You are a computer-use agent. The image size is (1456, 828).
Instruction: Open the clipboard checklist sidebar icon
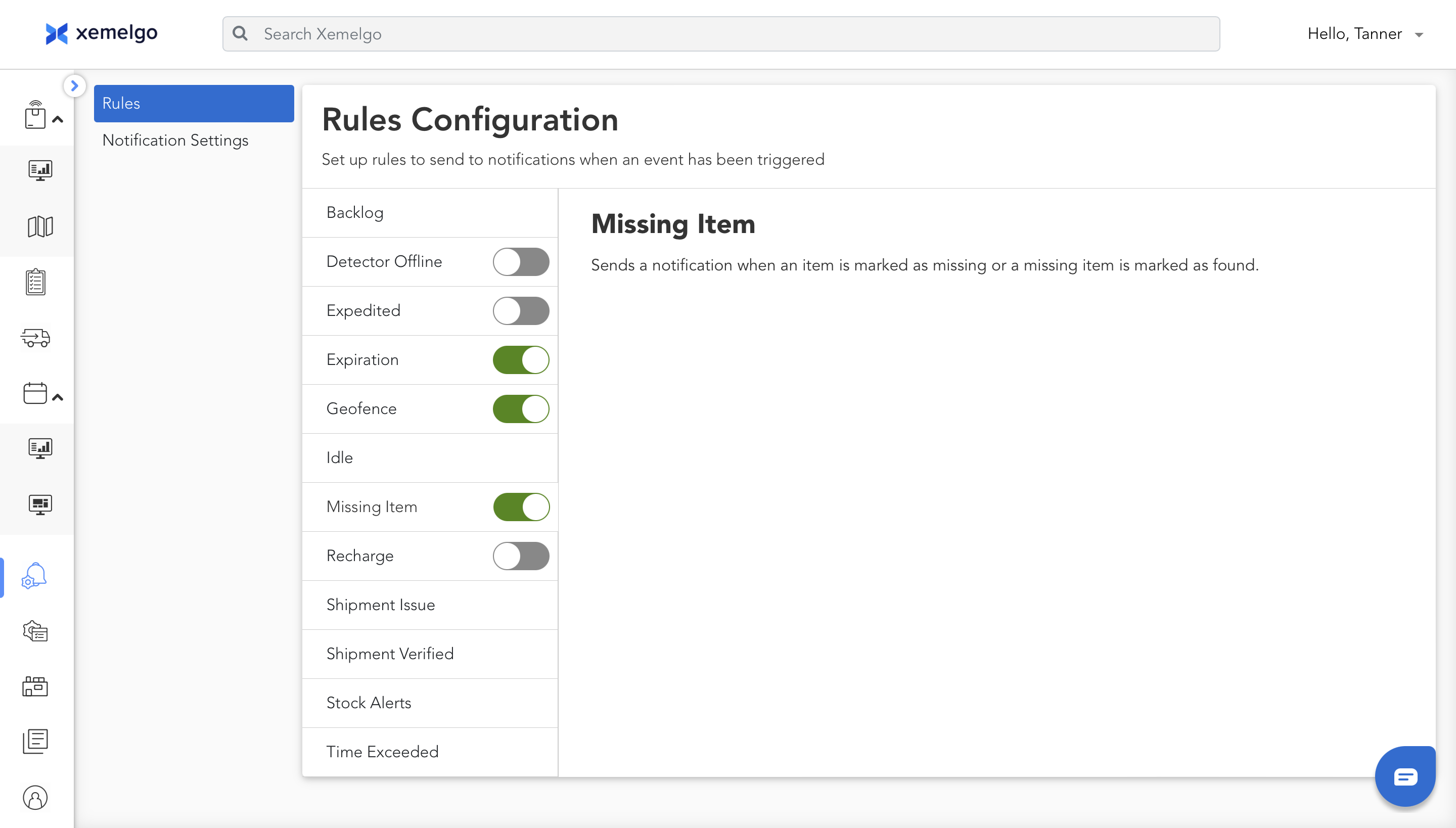(x=35, y=282)
